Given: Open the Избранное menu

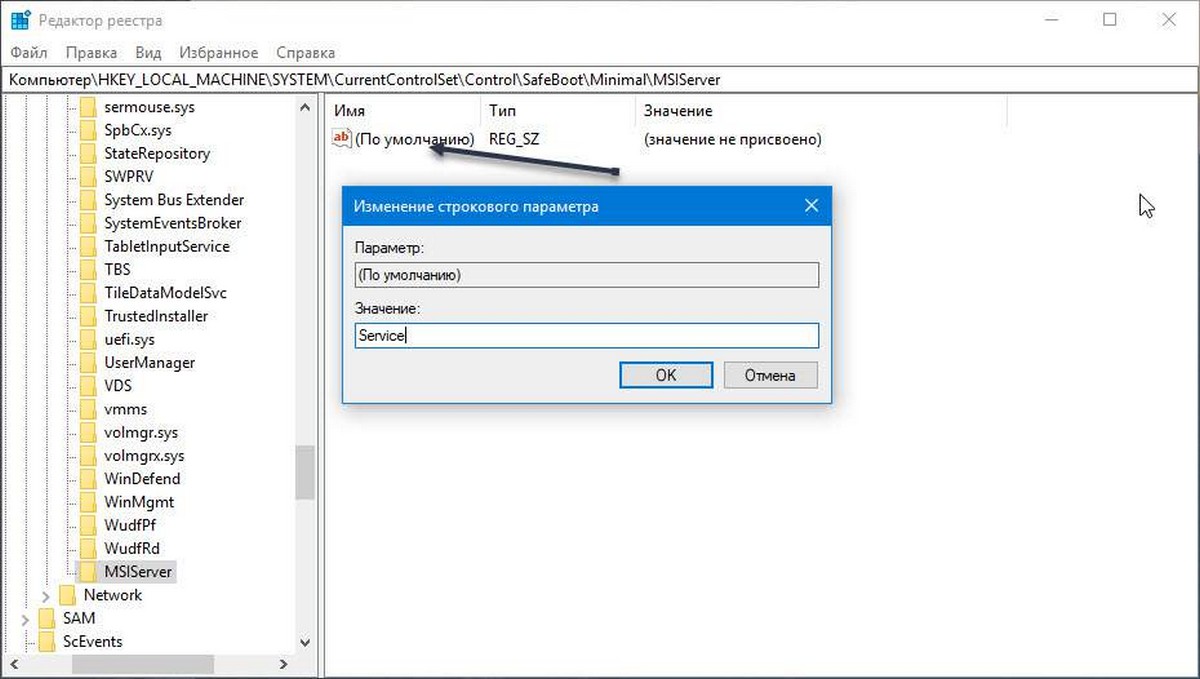Looking at the screenshot, I should 218,53.
